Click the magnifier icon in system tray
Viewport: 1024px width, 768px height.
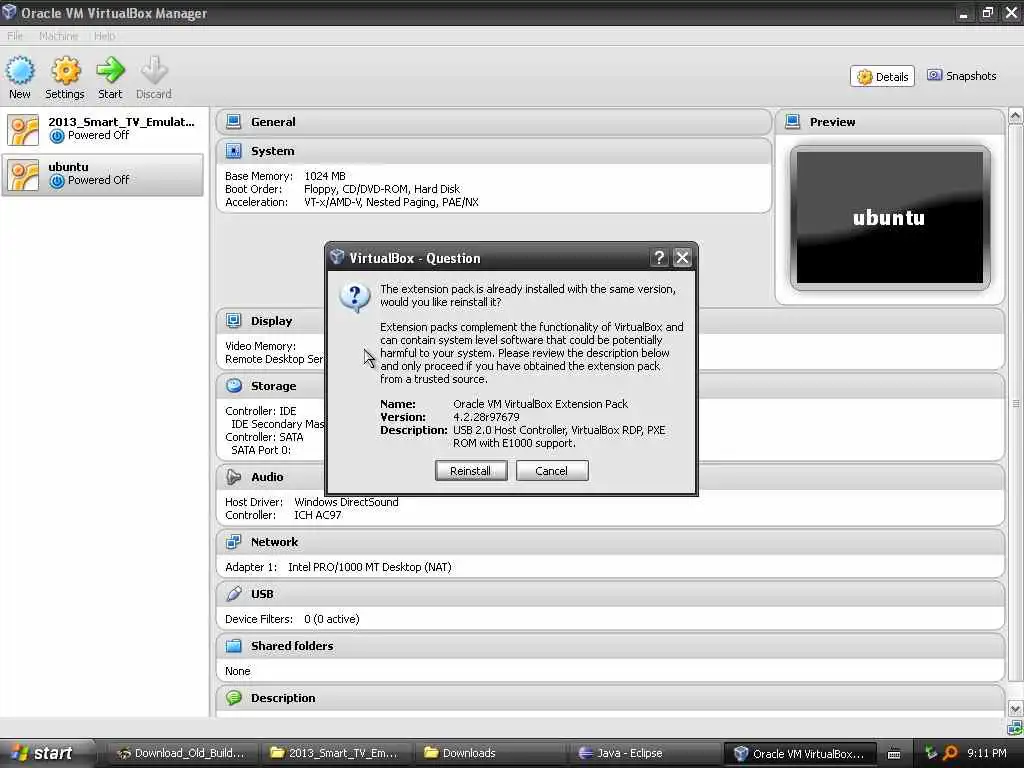tap(950, 753)
